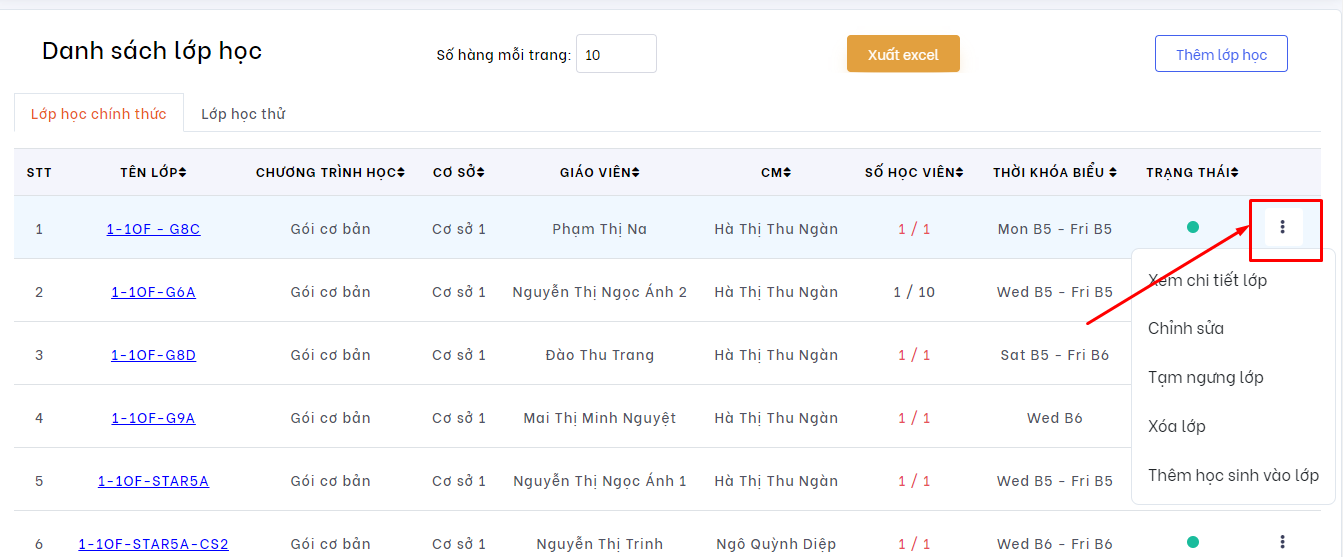1343x557 pixels.
Task: Select the Lớp học chính thức tab
Action: pos(98,114)
